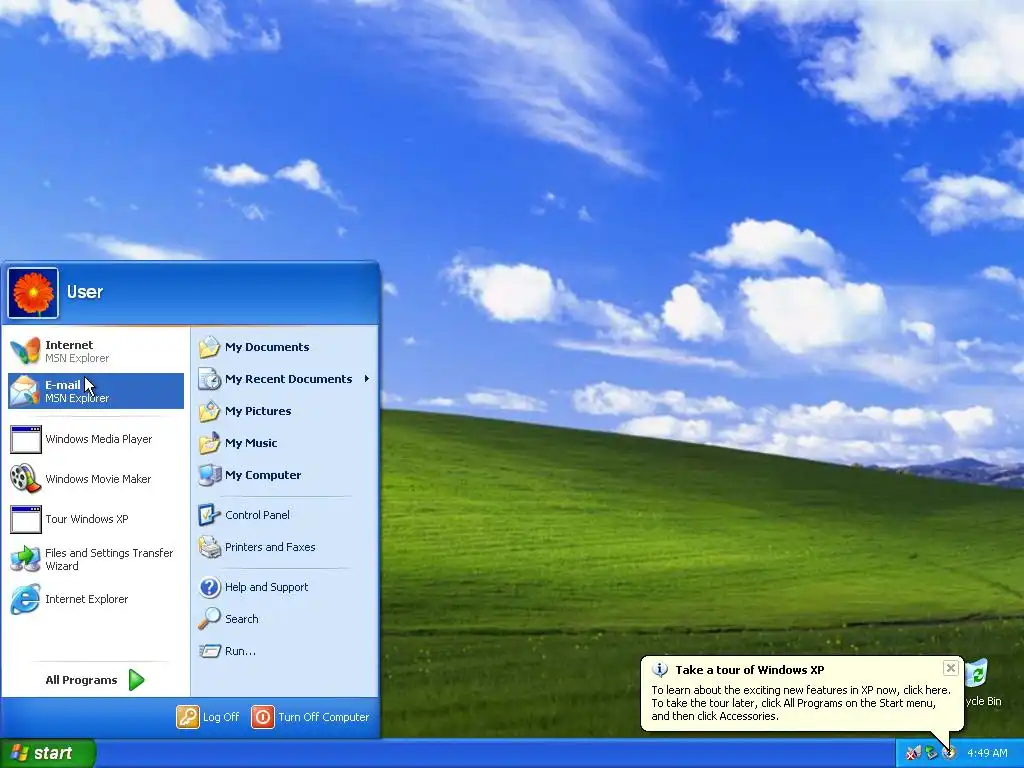Expand All Programs with green arrow
The height and width of the screenshot is (768, 1024).
(x=96, y=680)
